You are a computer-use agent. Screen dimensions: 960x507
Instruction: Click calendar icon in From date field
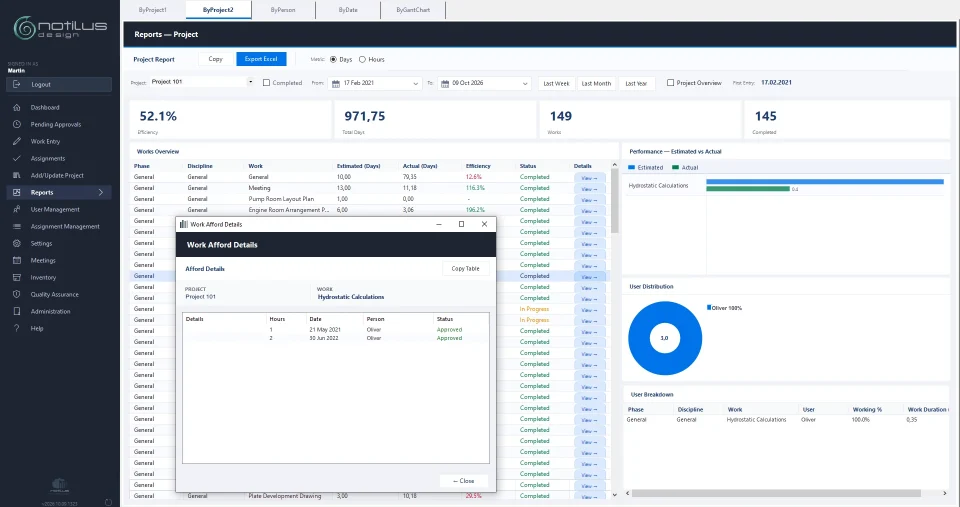pyautogui.click(x=336, y=83)
